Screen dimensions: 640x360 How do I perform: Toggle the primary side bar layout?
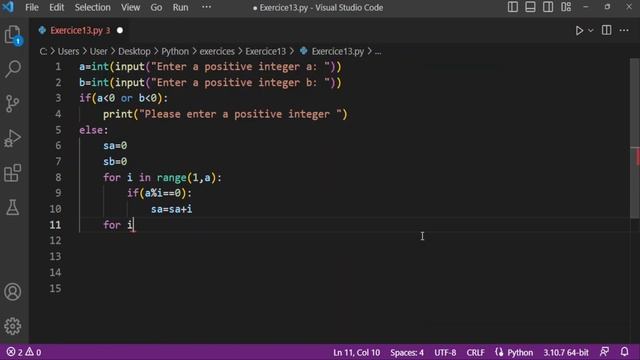click(513, 7)
